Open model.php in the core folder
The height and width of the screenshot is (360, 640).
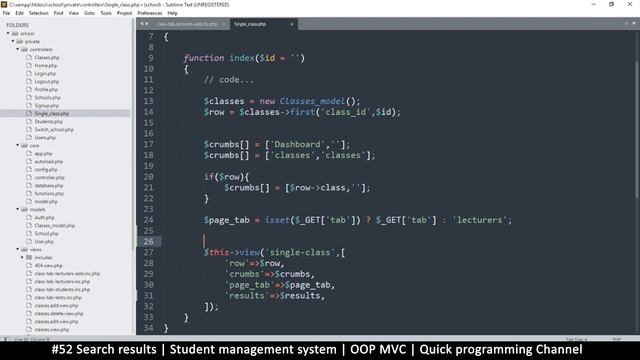(46, 202)
